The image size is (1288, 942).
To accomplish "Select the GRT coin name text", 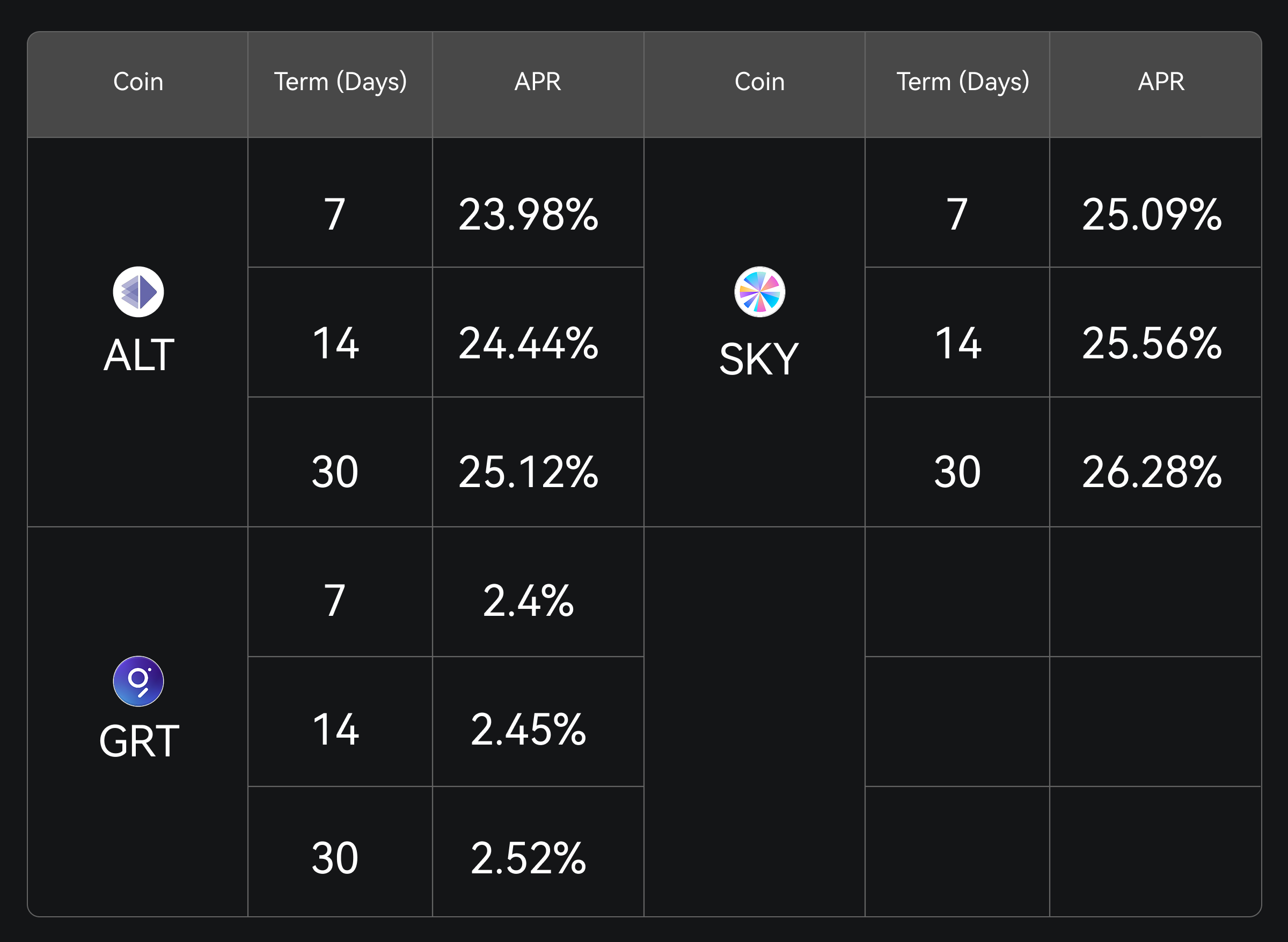I will pos(138,741).
